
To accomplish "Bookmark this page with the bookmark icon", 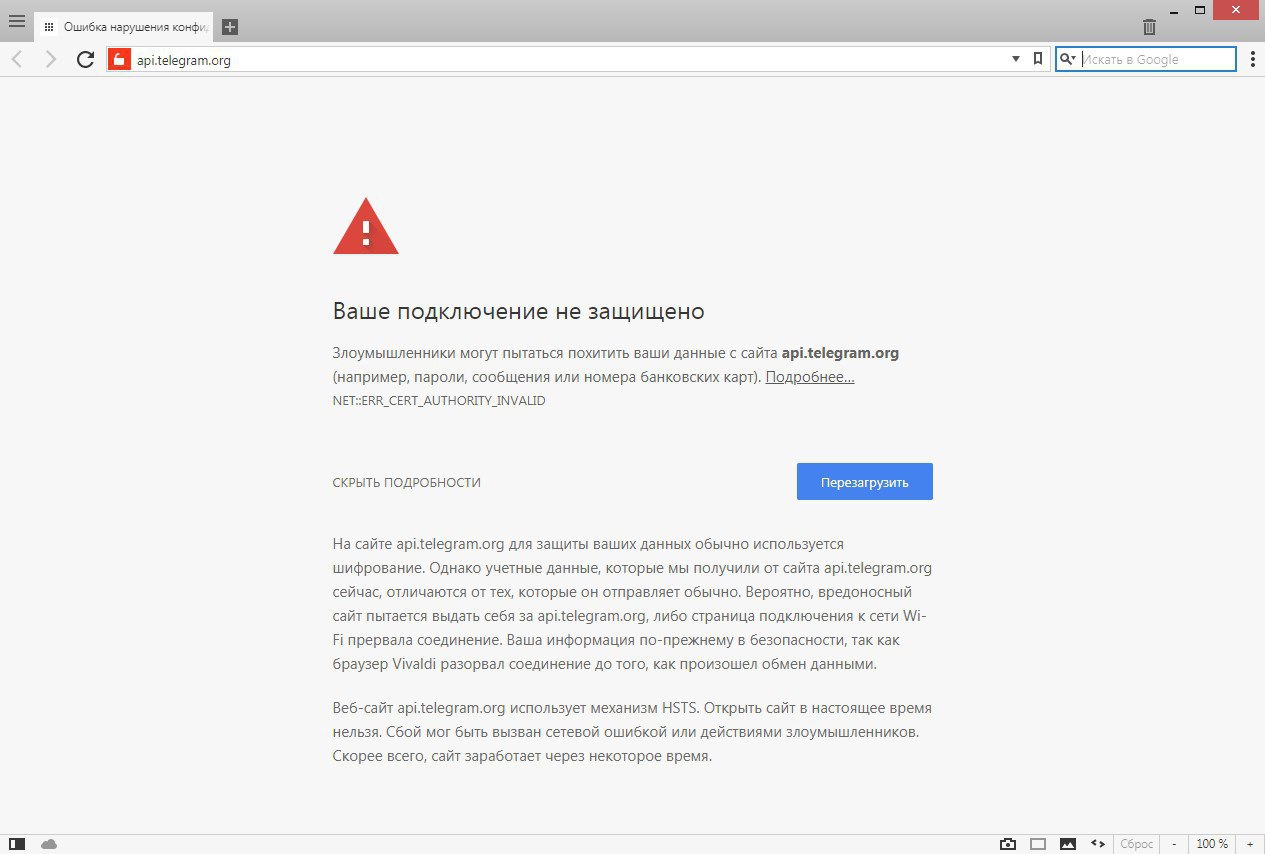I will coord(1038,60).
